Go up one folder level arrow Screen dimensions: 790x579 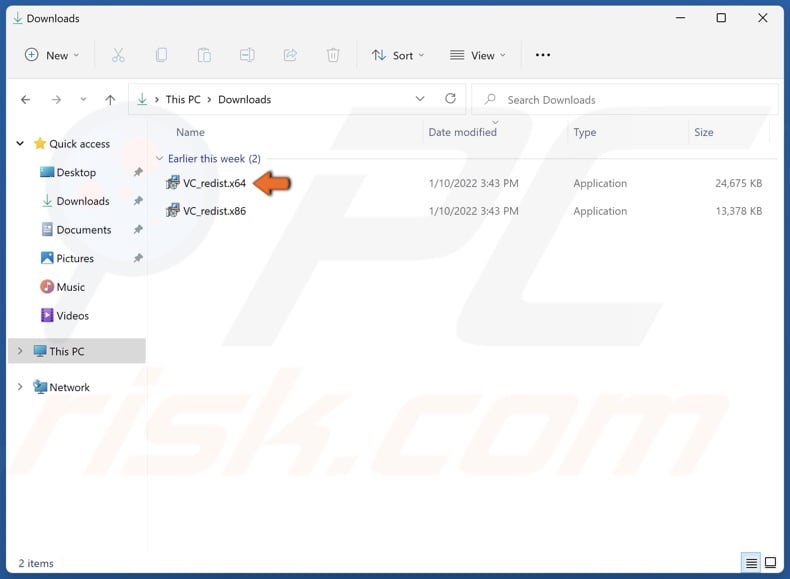(110, 100)
